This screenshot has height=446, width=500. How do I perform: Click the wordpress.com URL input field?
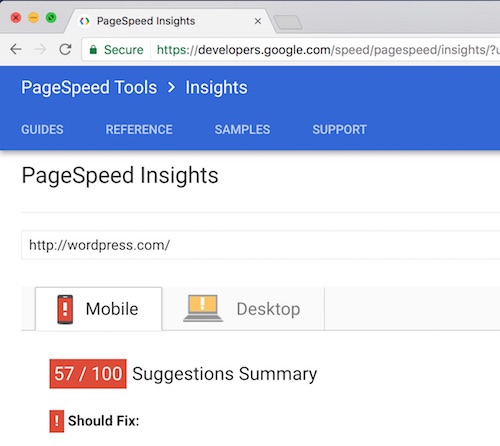click(x=260, y=245)
